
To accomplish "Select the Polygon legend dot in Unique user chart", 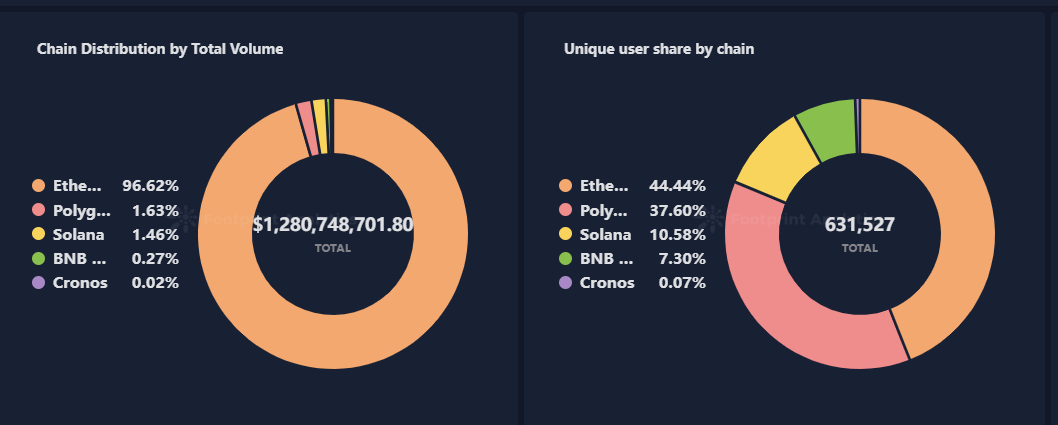I will [x=565, y=210].
